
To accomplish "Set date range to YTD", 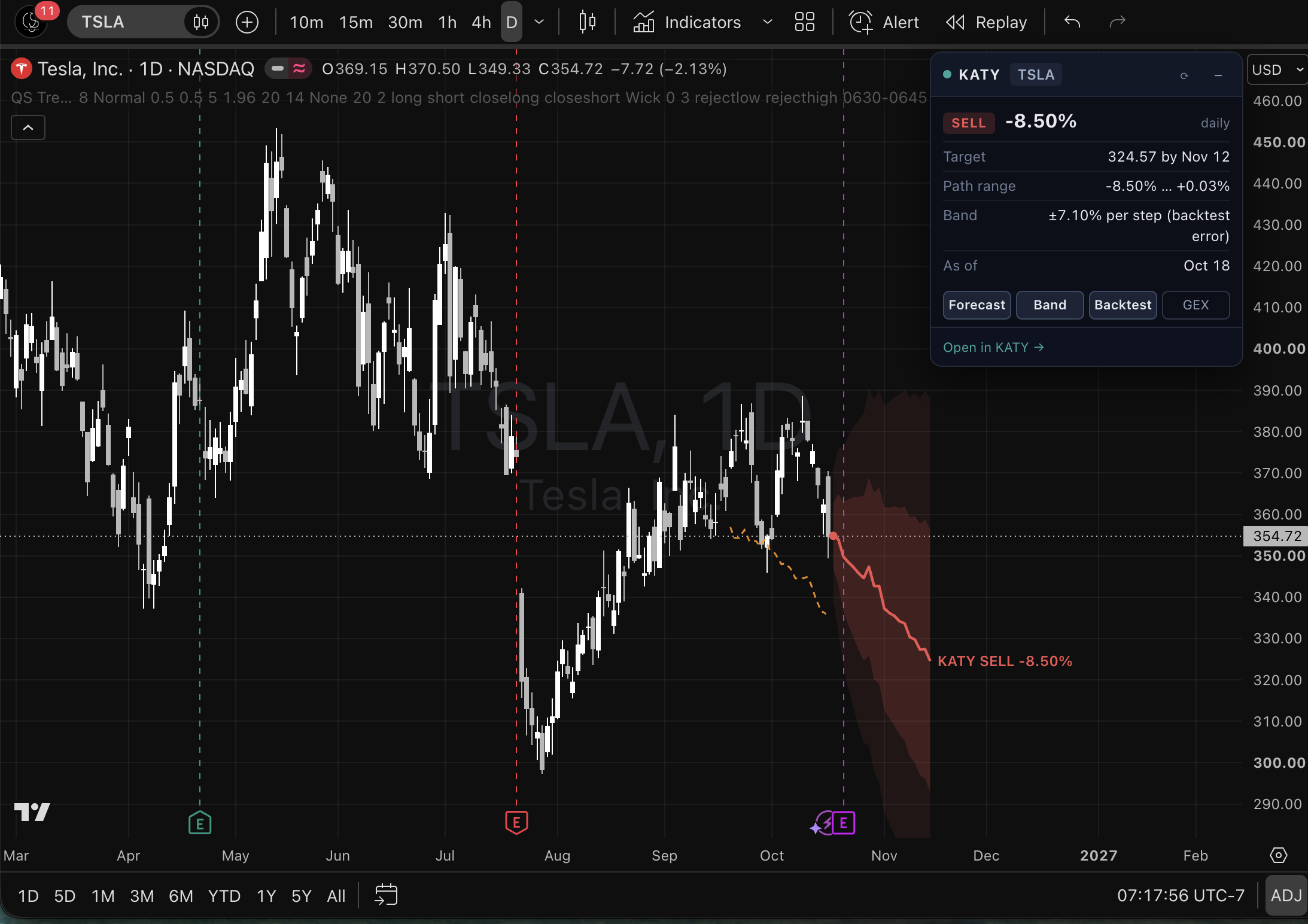I will point(224,896).
